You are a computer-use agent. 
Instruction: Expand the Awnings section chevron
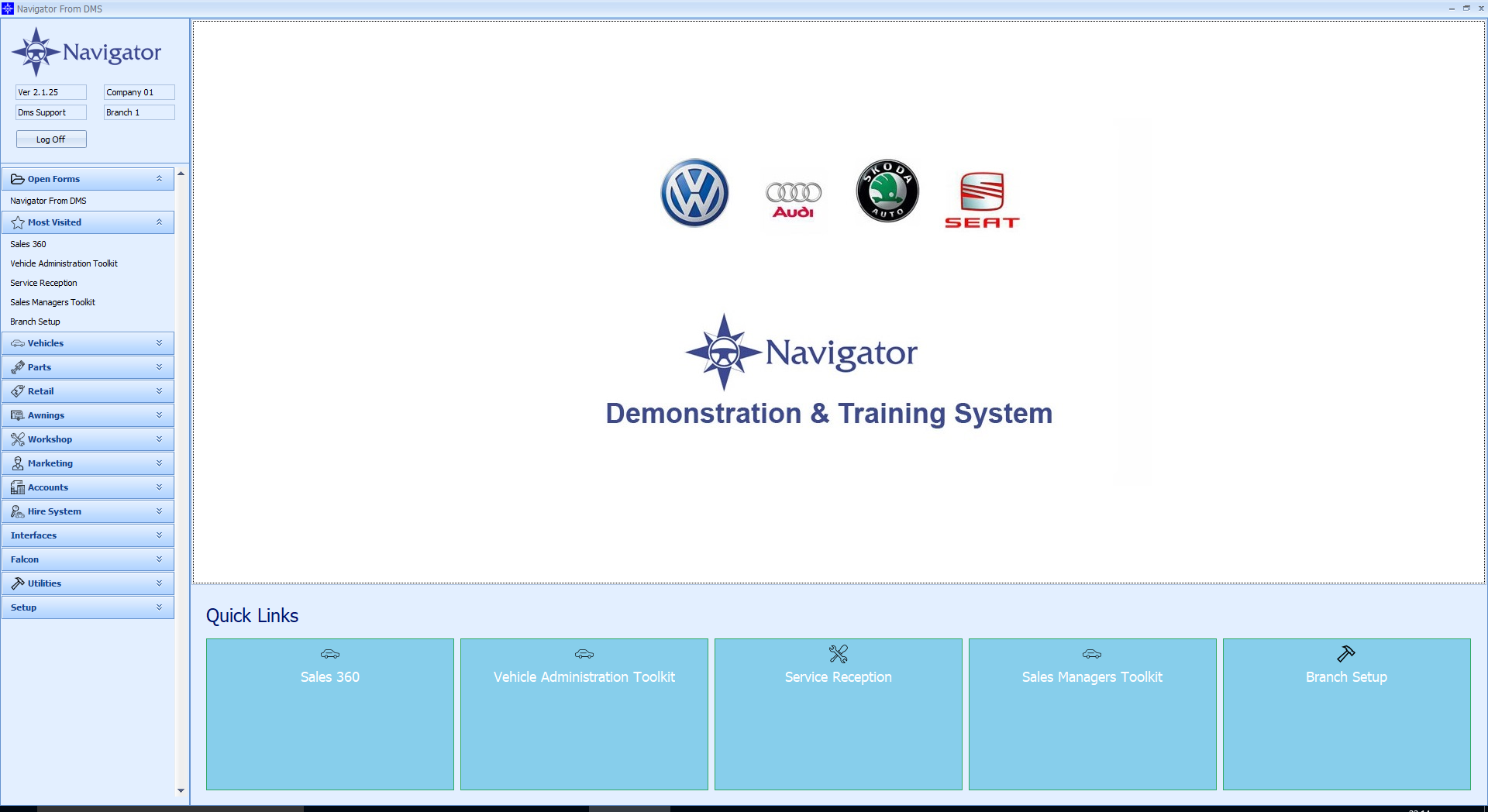159,415
